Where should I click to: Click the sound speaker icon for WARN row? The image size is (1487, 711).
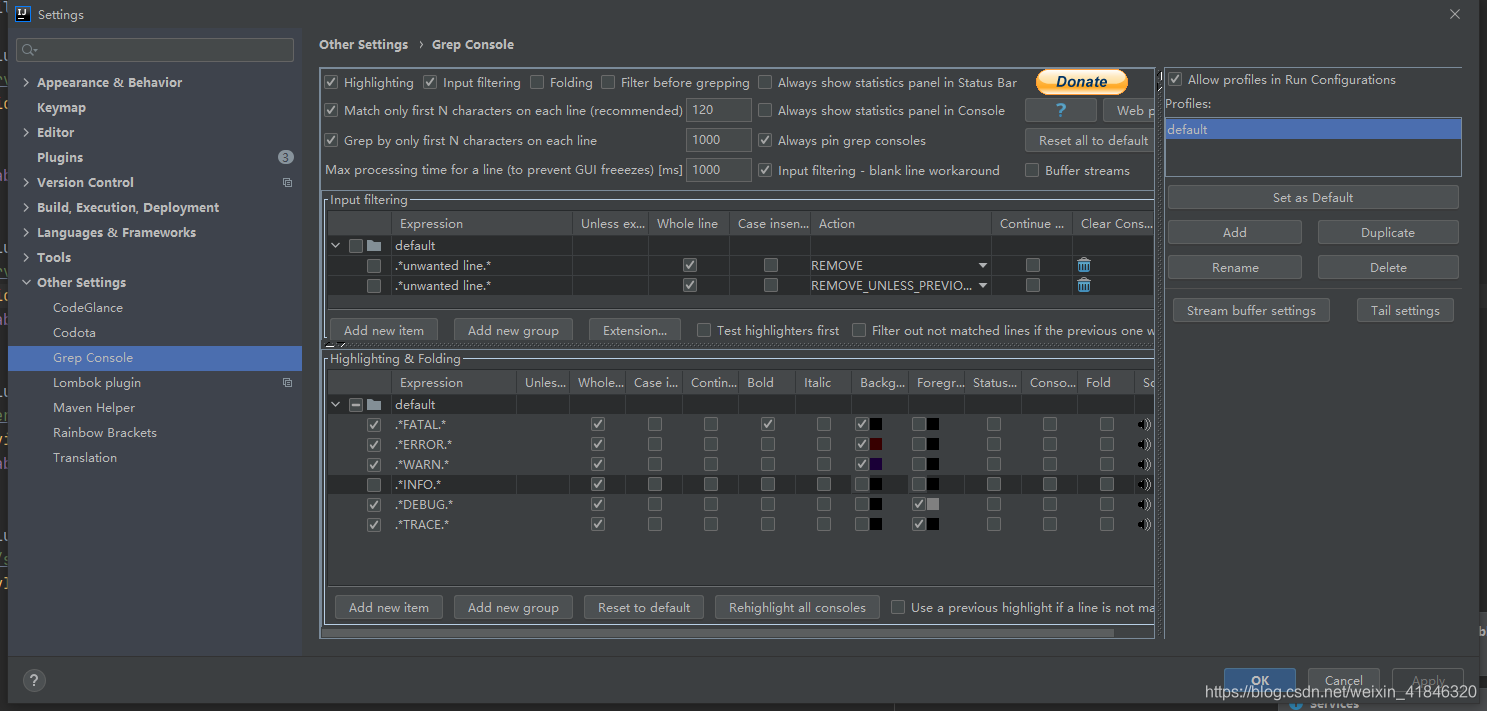(1144, 464)
